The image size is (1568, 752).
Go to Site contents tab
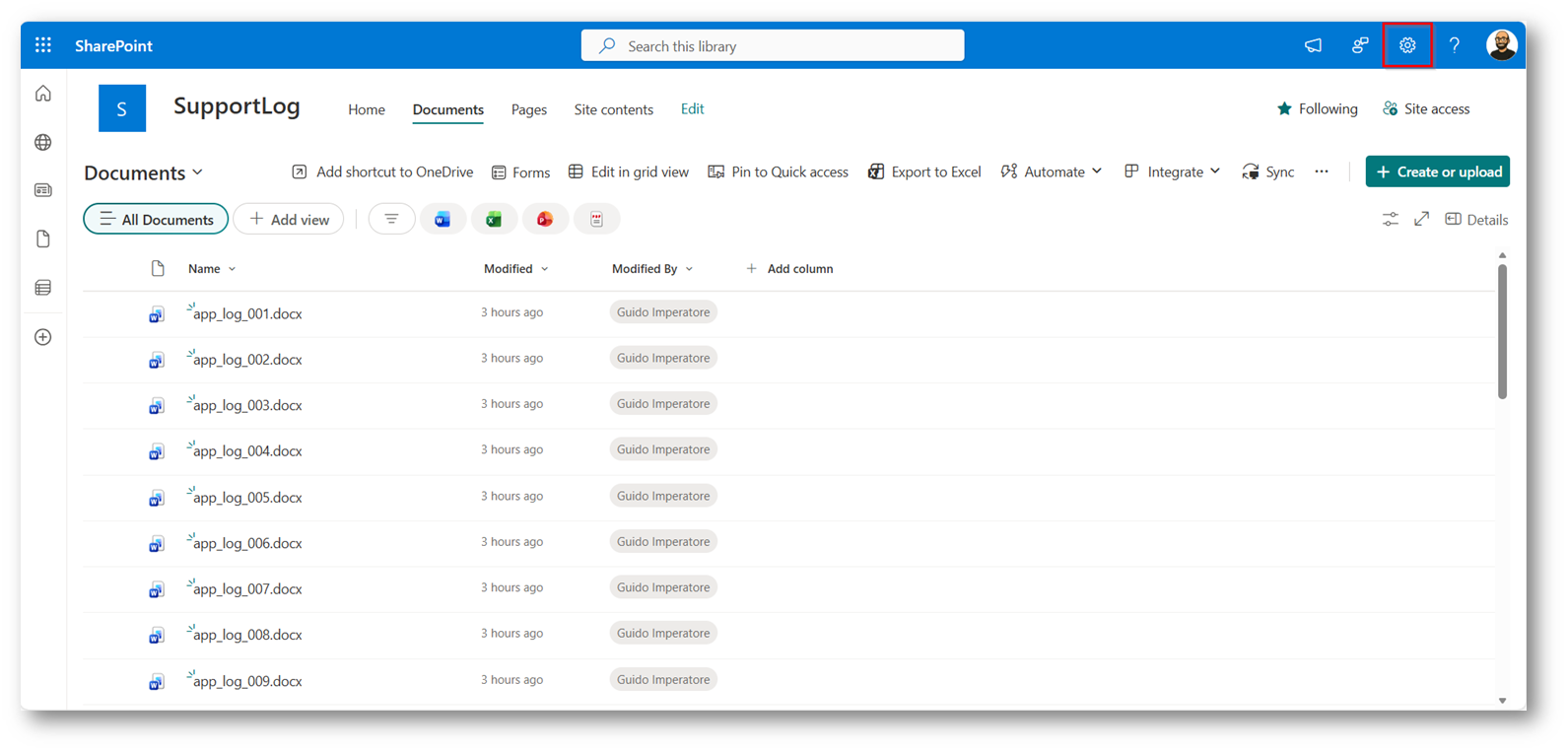[613, 109]
